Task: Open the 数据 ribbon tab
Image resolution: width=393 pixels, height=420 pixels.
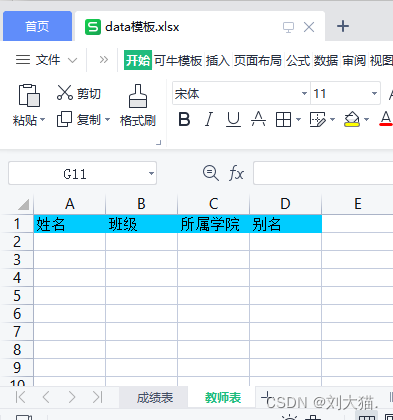Action: tap(326, 61)
